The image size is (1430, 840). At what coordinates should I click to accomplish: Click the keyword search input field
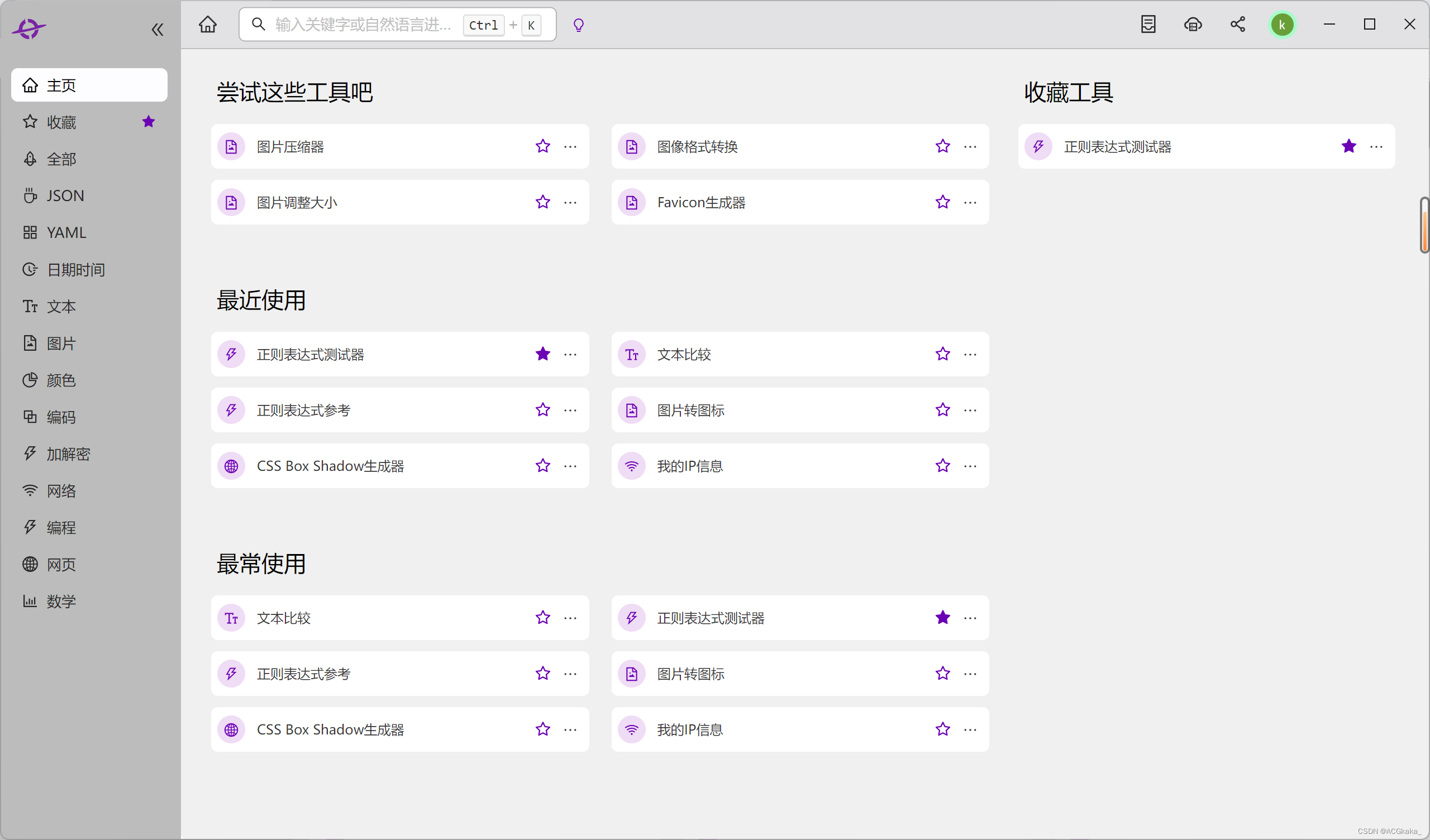(x=363, y=25)
